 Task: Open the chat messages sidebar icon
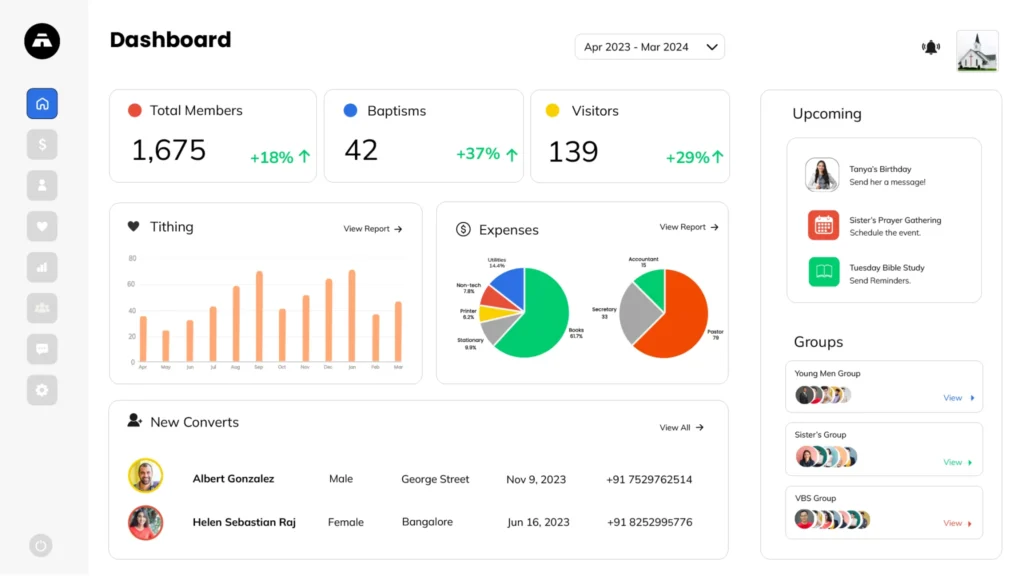[42, 349]
